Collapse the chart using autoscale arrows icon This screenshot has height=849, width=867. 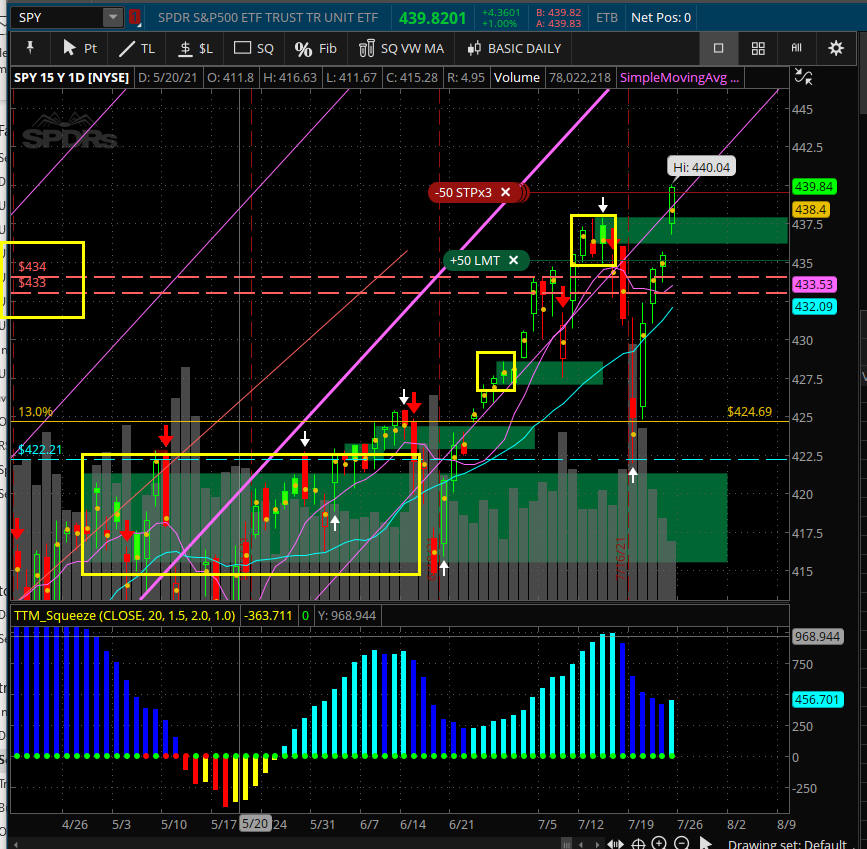pos(802,77)
